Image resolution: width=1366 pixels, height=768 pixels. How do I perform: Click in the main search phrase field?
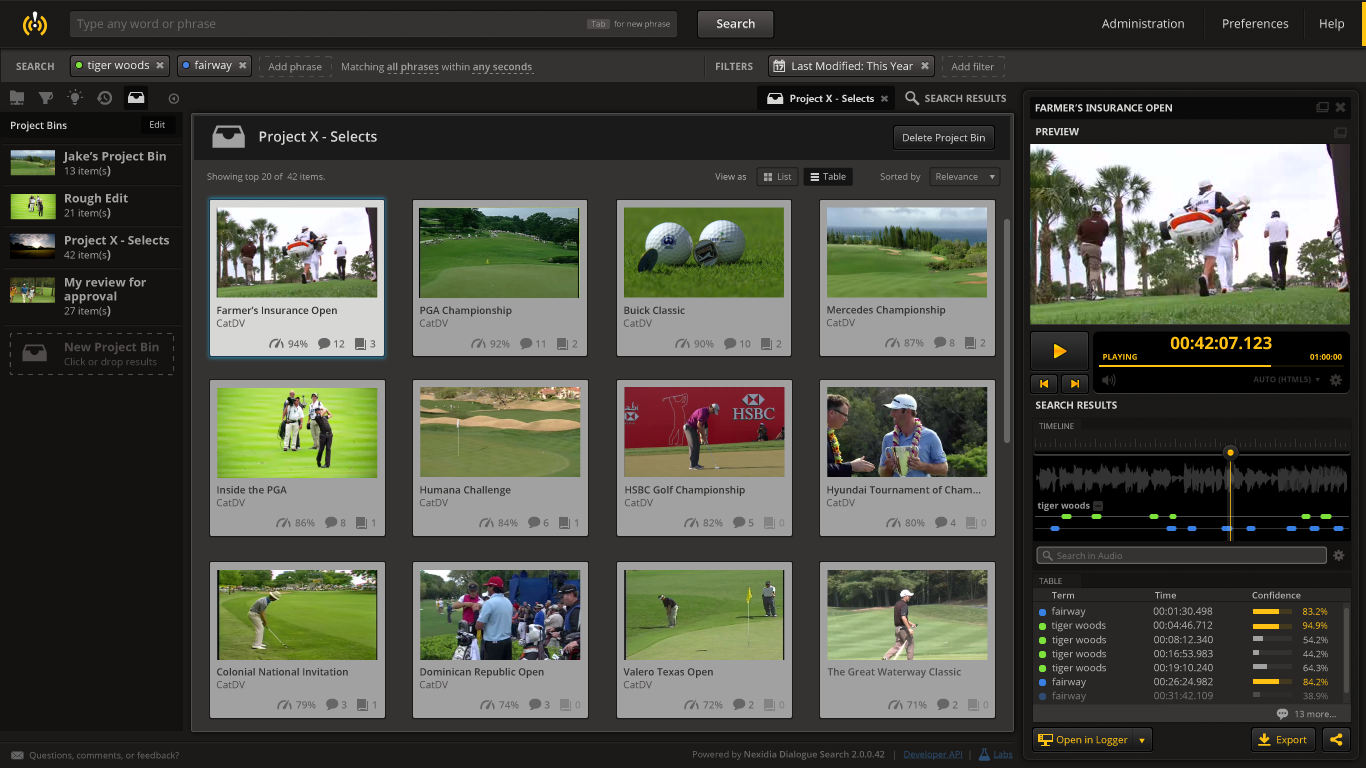pos(373,24)
